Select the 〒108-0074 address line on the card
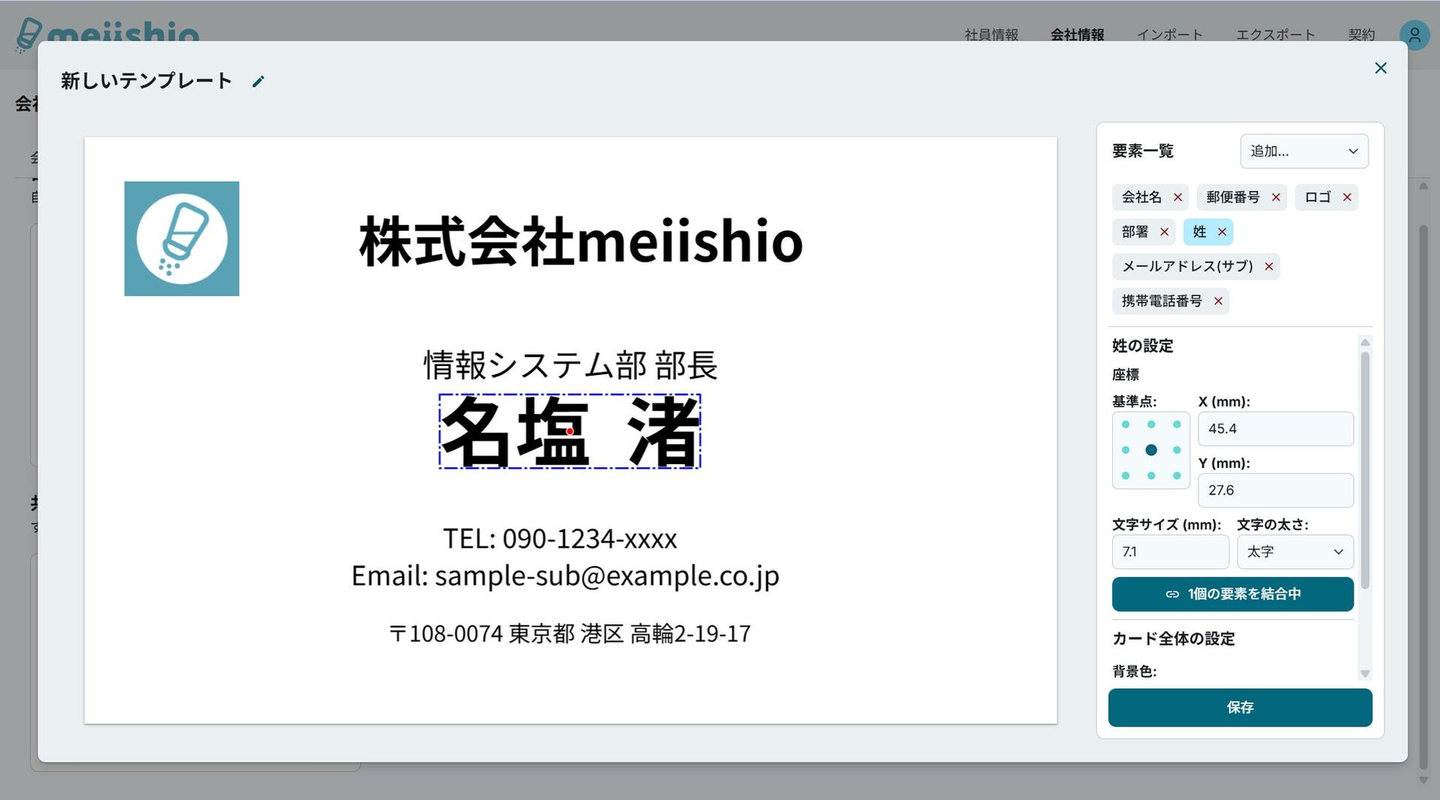The height and width of the screenshot is (800, 1440). (570, 633)
